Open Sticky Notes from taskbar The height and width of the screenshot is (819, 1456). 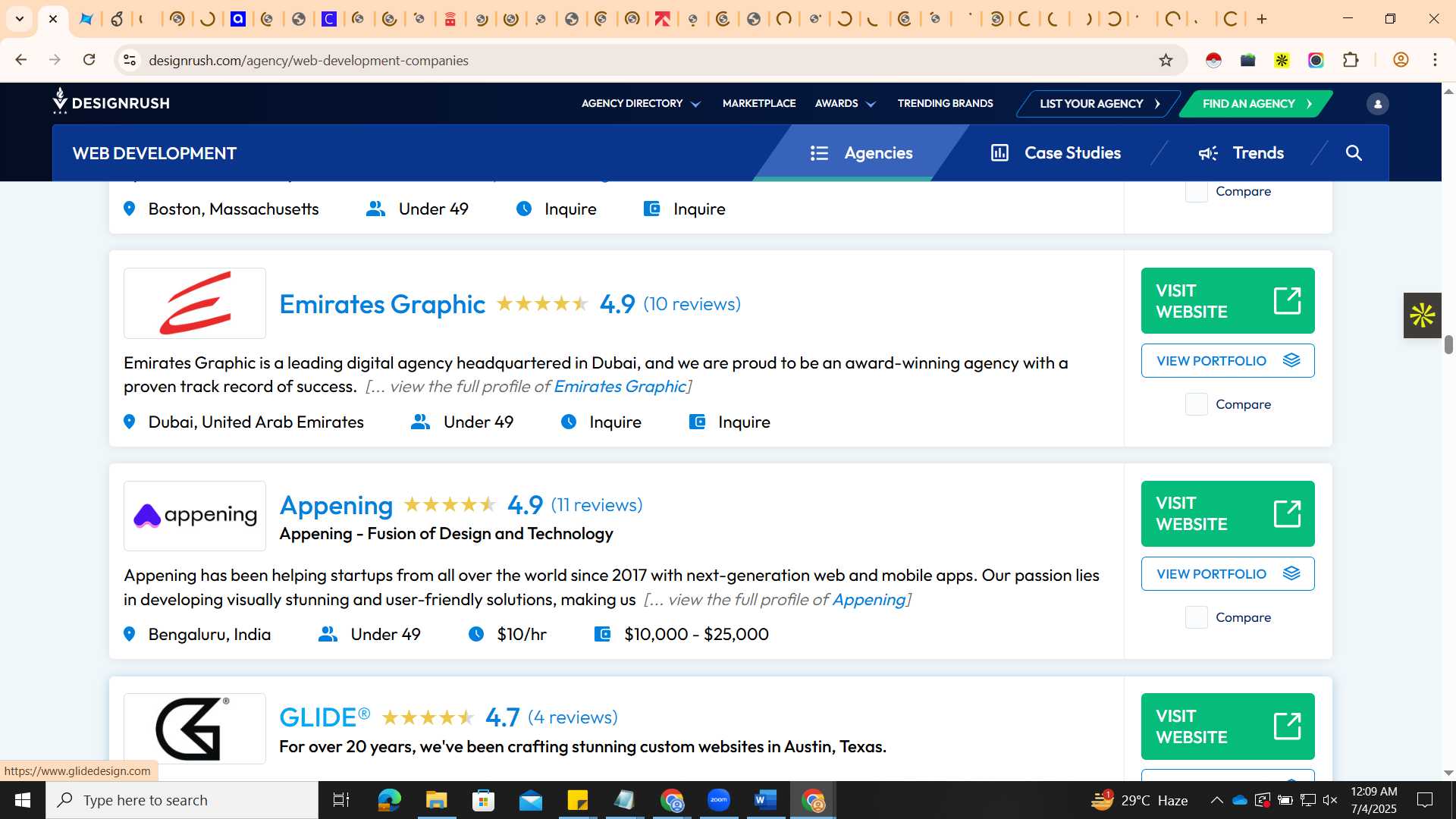click(x=578, y=800)
